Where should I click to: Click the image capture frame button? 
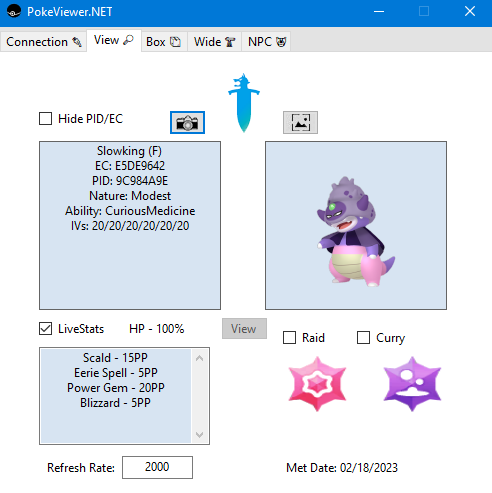point(300,123)
